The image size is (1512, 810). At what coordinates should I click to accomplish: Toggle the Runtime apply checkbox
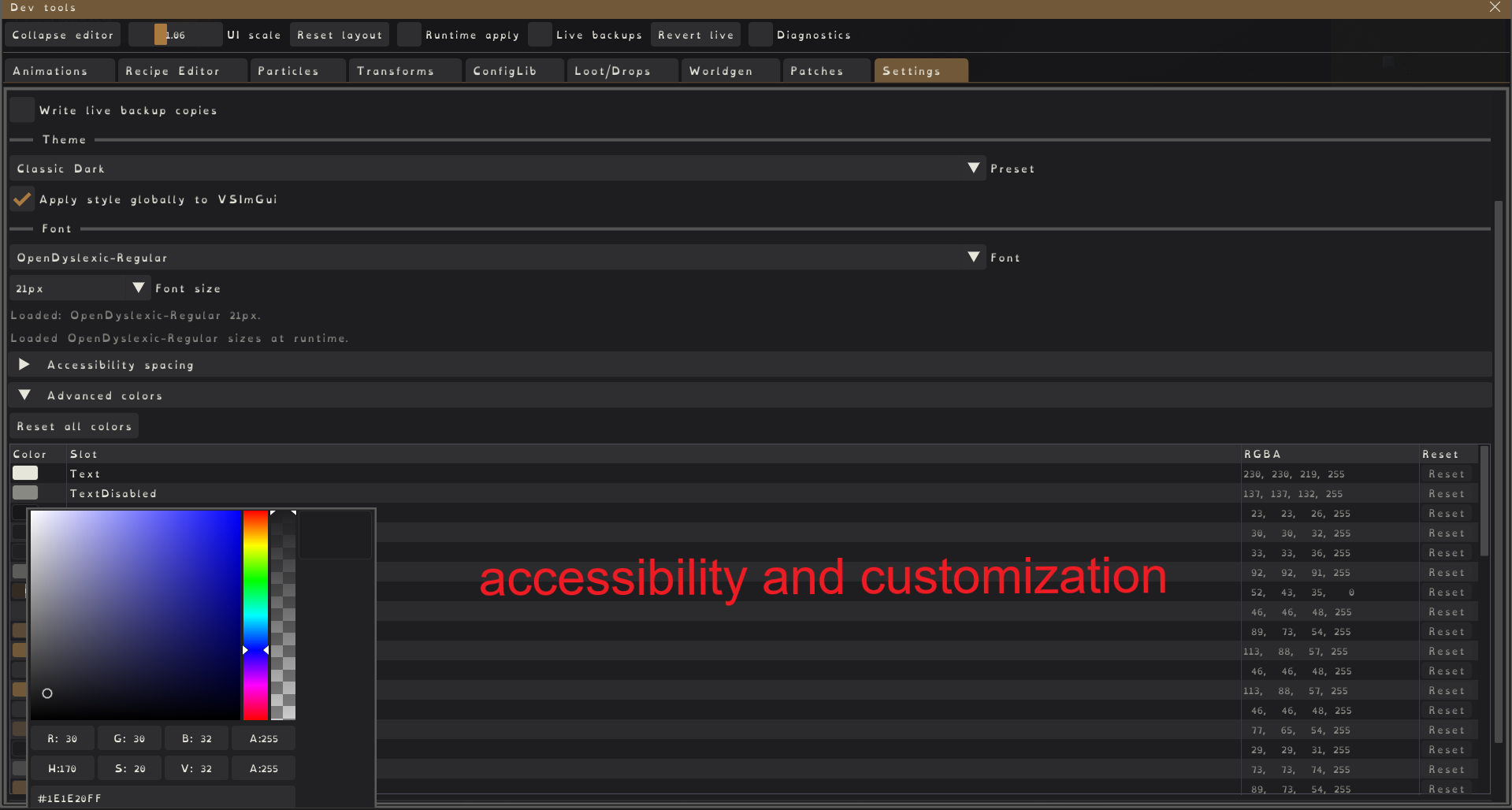pyautogui.click(x=409, y=35)
